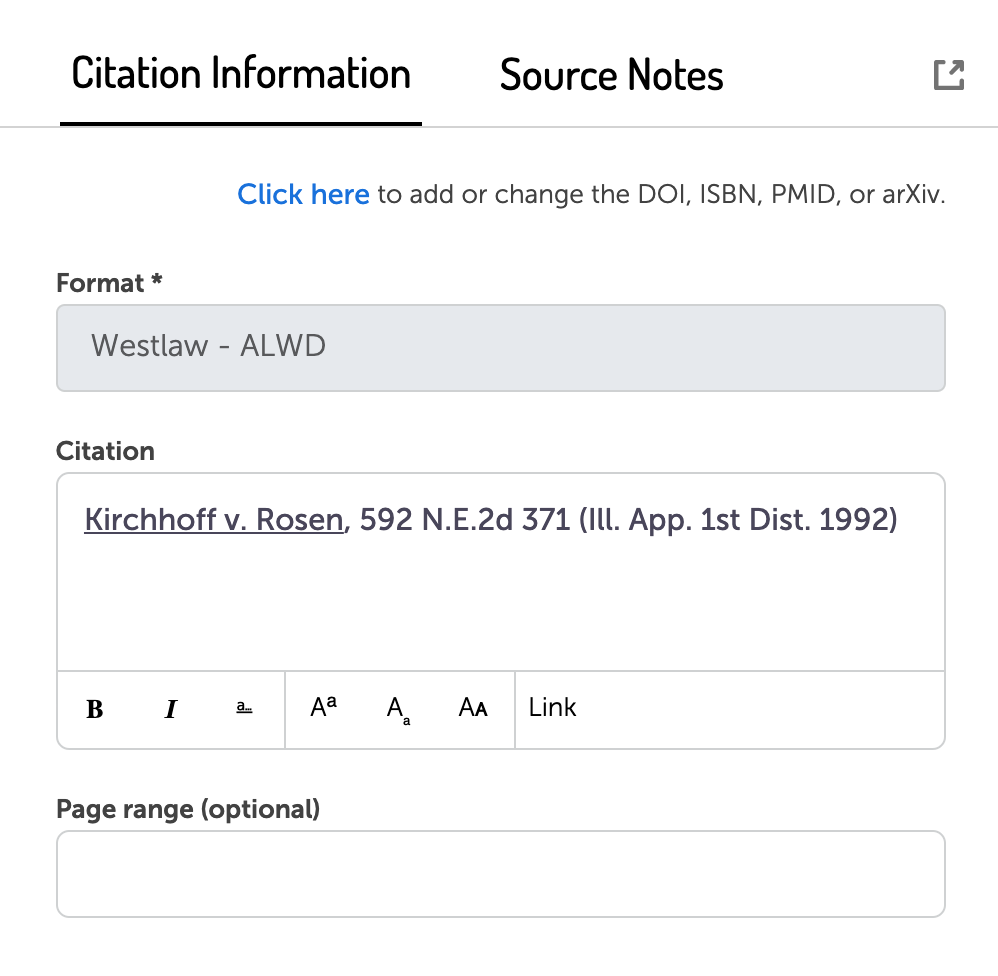Open the Westlaw - ALWD format dropdown
This screenshot has height=976, width=998.
(x=501, y=348)
